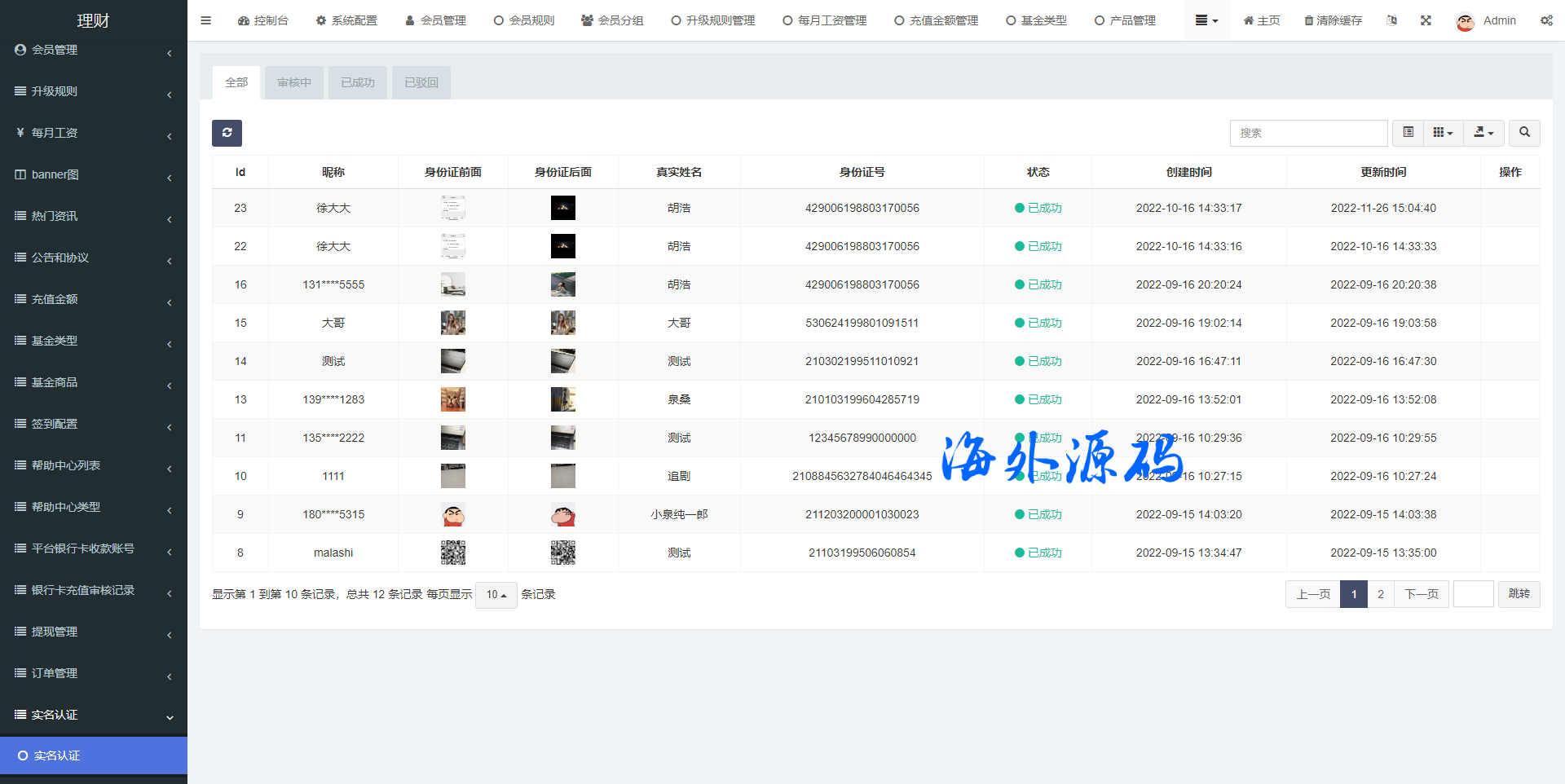Open the page size dropdown showing 10

496,595
